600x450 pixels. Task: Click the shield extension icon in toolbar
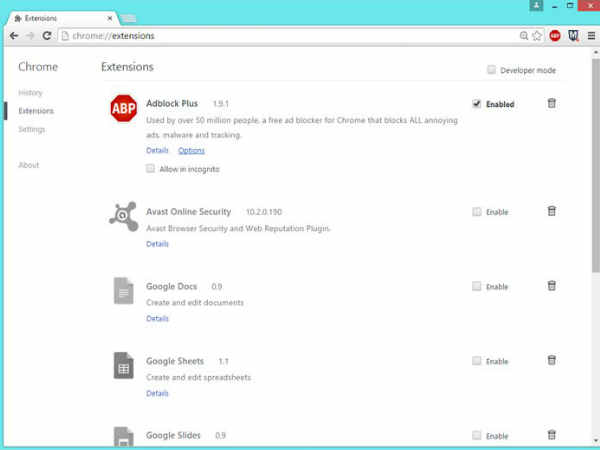573,36
